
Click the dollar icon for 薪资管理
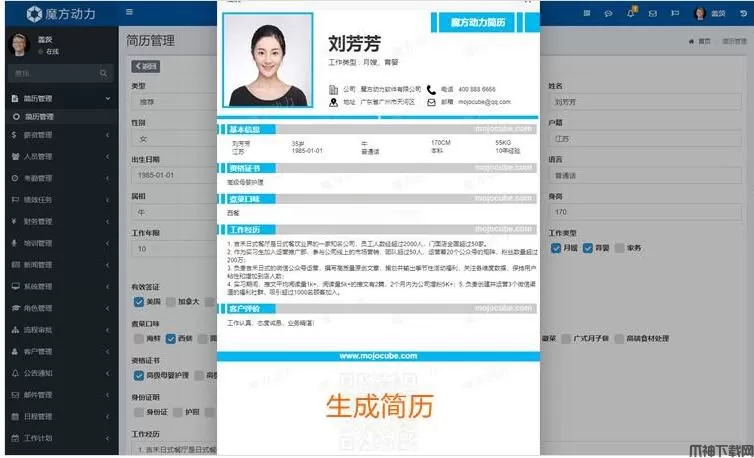tap(14, 135)
